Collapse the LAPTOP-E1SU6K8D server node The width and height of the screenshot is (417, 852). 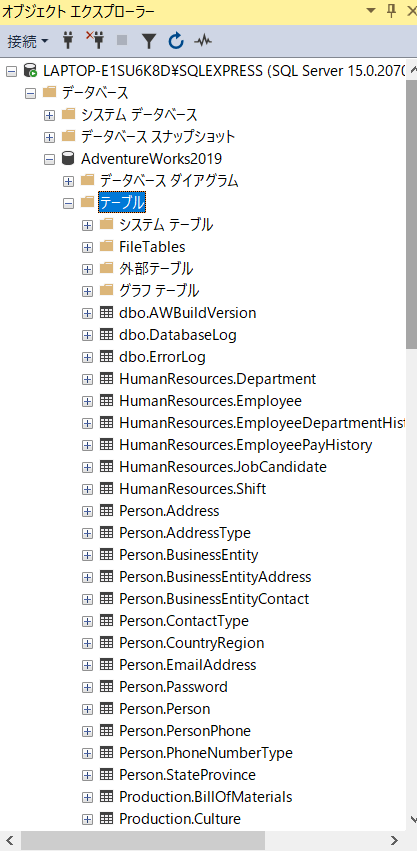click(x=11, y=71)
